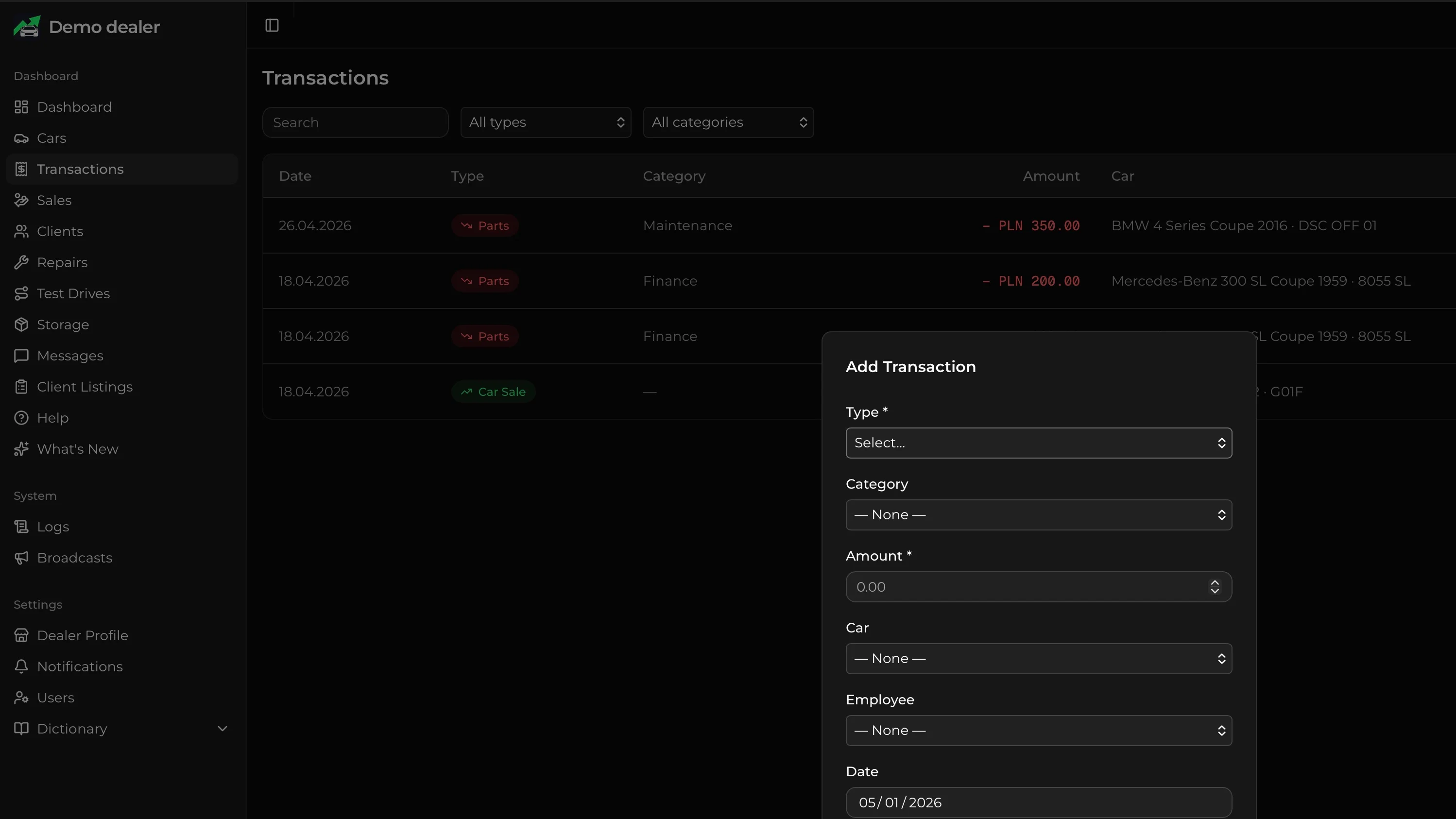Navigate to Clients
The width and height of the screenshot is (1456, 819).
pyautogui.click(x=122, y=231)
